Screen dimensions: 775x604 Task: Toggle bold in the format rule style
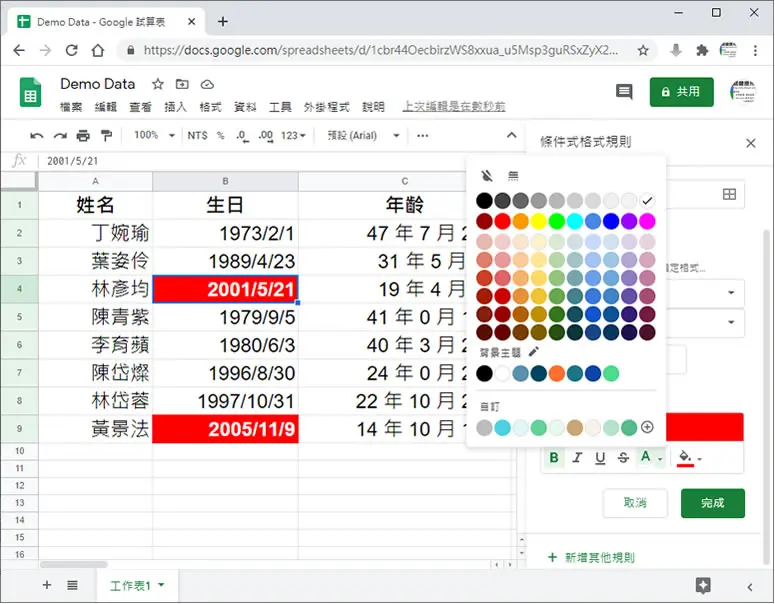point(554,458)
